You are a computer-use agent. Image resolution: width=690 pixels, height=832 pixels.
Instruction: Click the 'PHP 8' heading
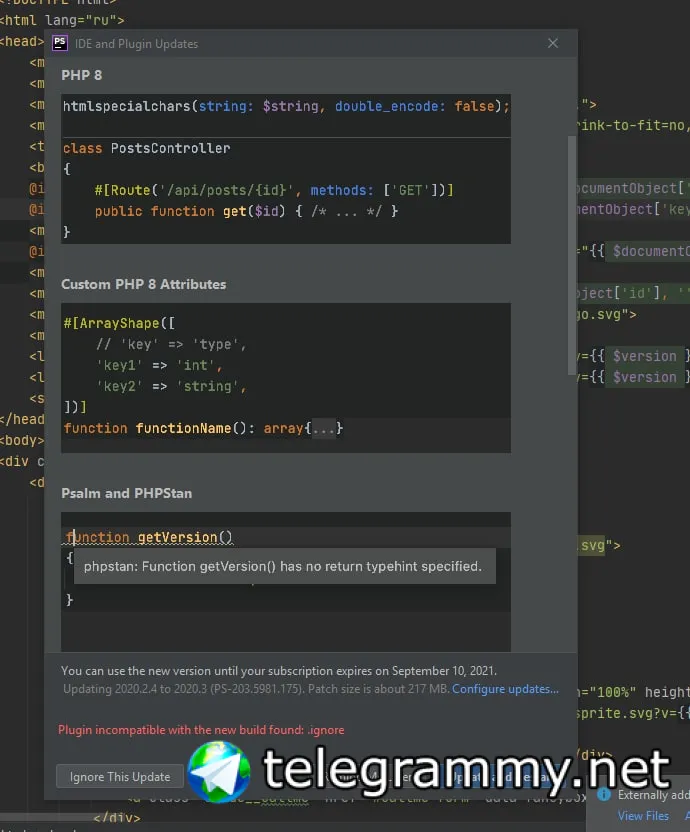82,75
